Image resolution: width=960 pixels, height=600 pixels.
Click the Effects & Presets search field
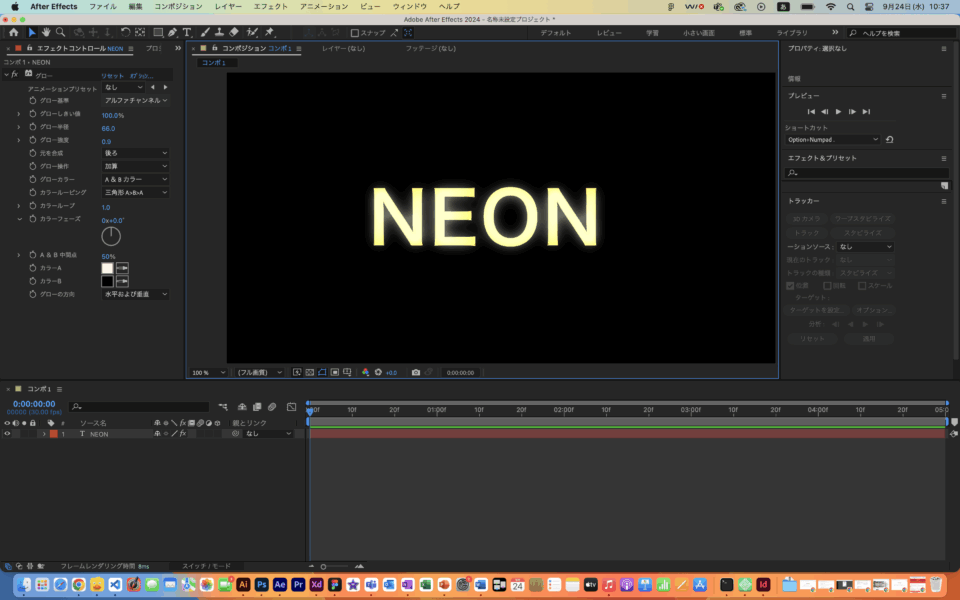point(866,173)
